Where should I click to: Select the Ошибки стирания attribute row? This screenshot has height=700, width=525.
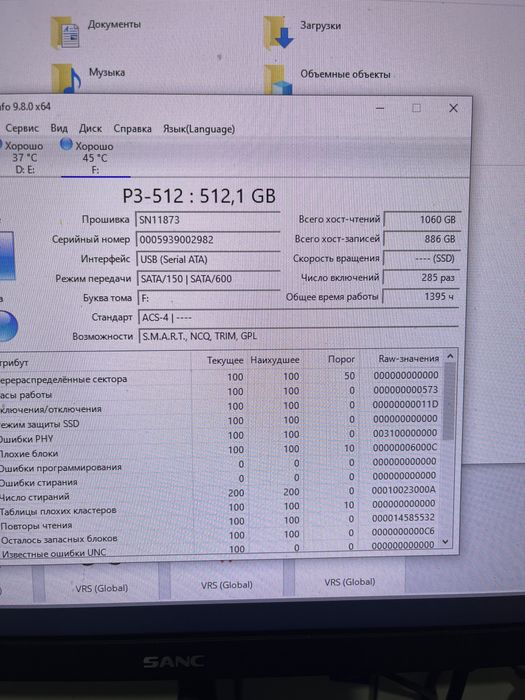(221, 479)
